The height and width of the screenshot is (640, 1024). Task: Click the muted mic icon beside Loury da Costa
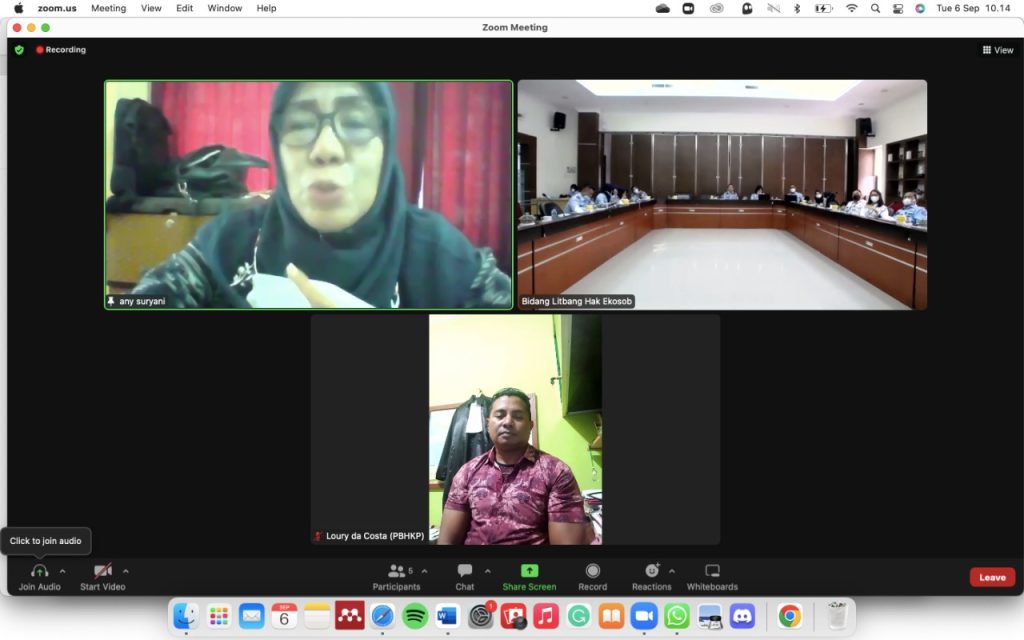(318, 536)
